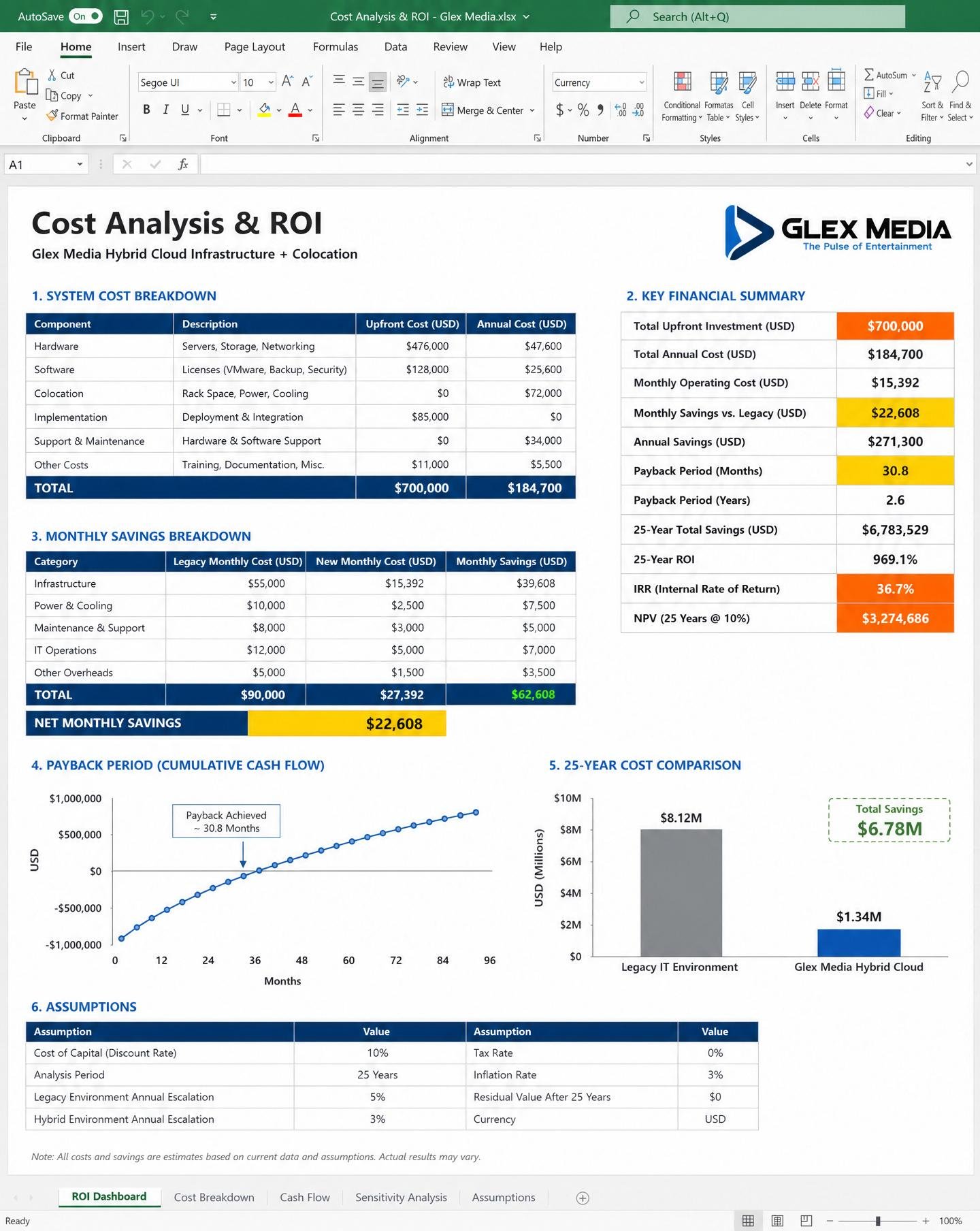Click Increase Font Size icon
The width and height of the screenshot is (980, 1231).
coord(288,82)
